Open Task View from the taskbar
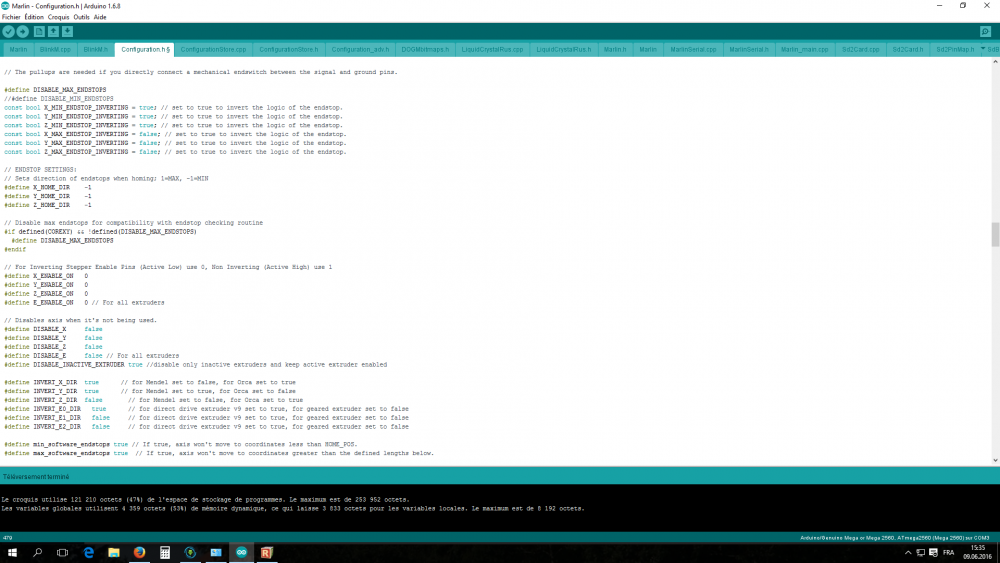 tap(62, 552)
